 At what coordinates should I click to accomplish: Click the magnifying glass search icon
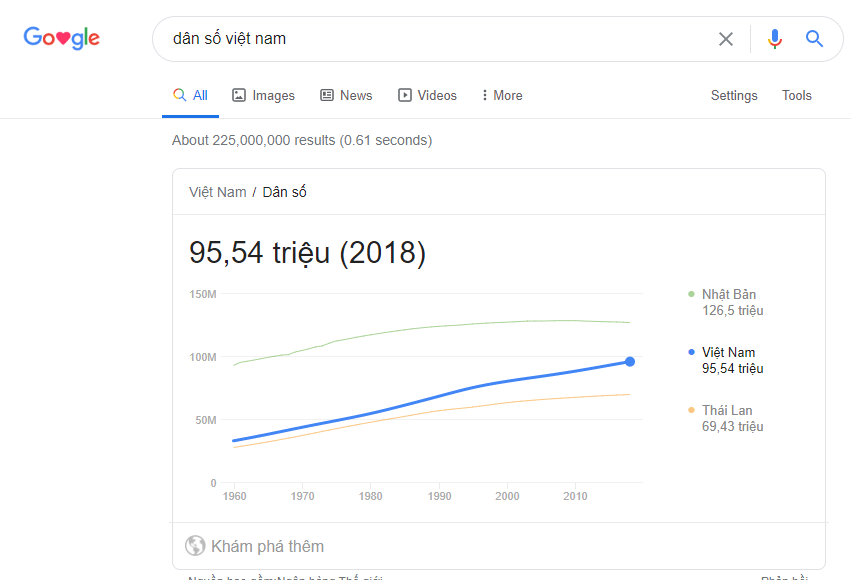click(x=813, y=38)
